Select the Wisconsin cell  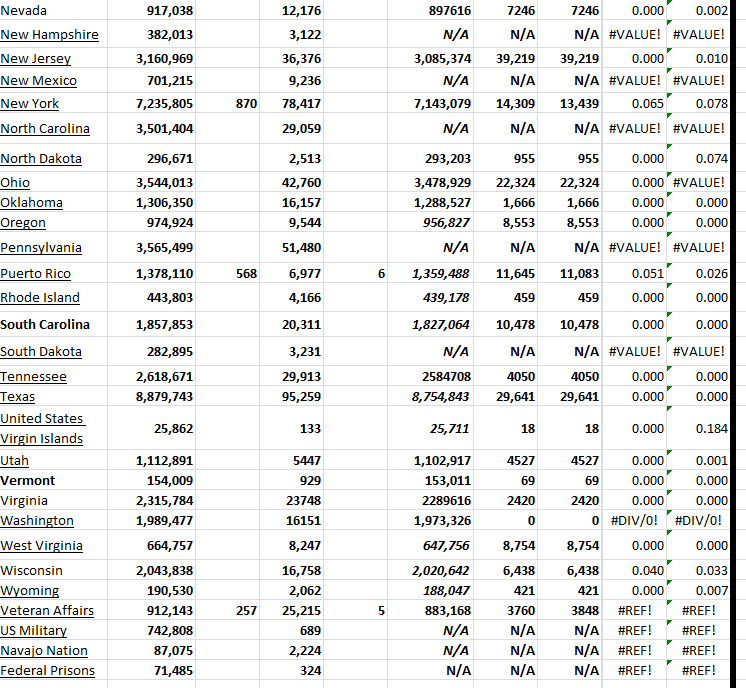click(54, 570)
